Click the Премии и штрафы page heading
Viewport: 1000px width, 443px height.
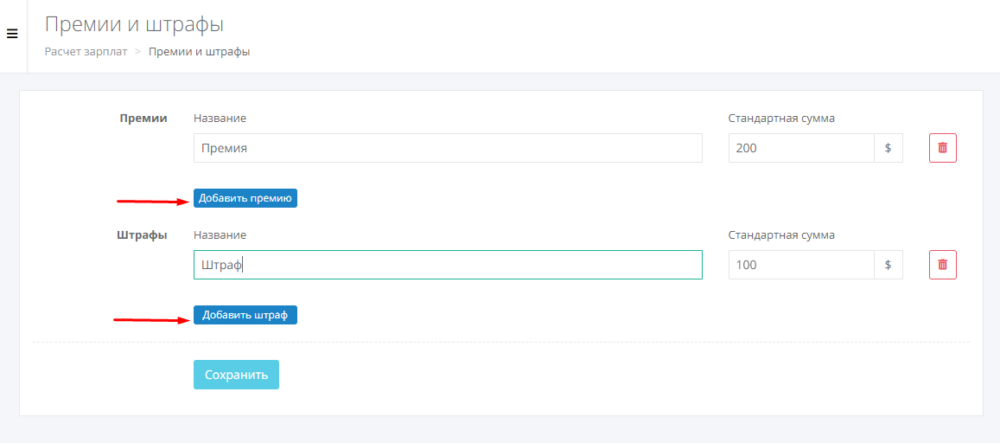point(134,25)
